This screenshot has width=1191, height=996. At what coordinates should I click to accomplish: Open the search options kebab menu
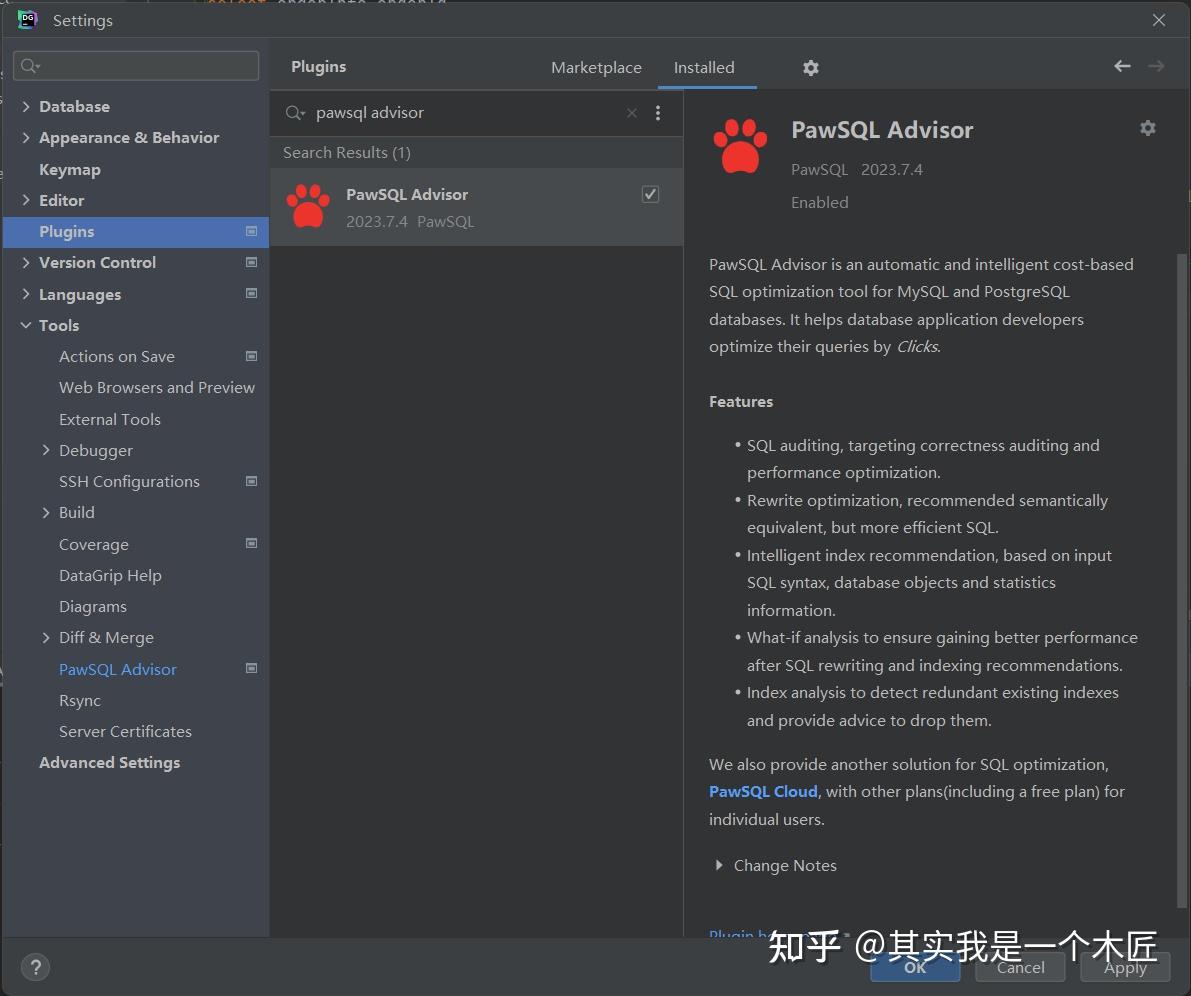point(659,113)
